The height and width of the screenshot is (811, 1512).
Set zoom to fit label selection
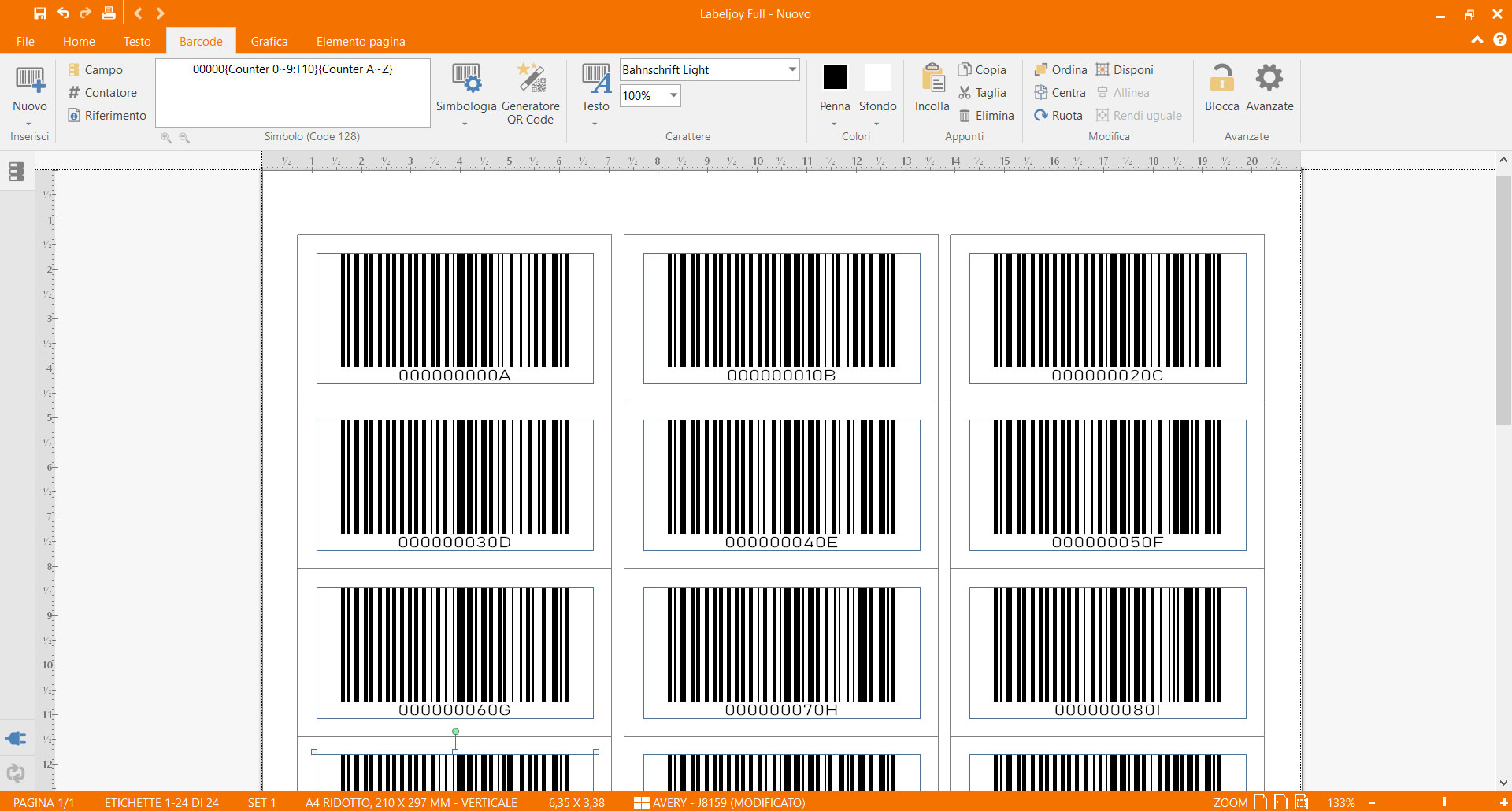coord(1301,802)
